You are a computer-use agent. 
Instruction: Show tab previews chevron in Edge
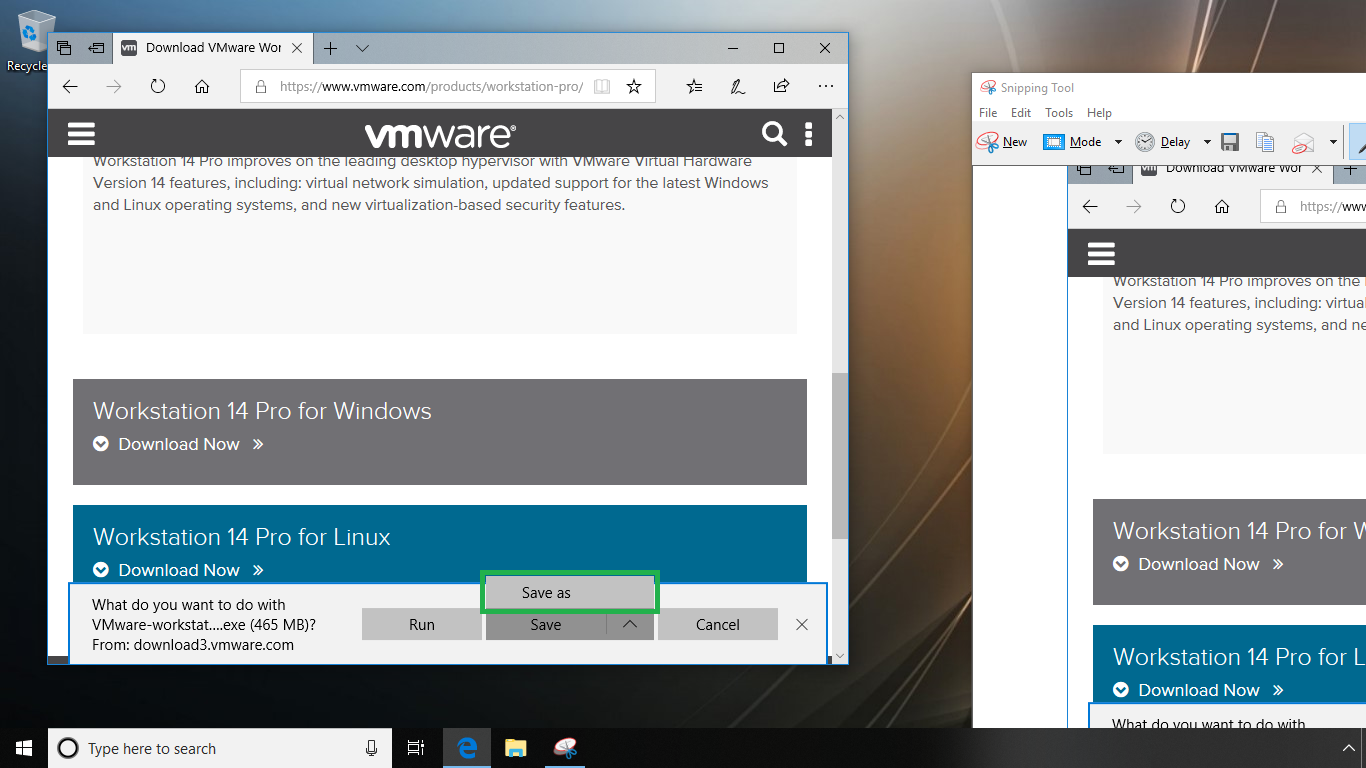pos(362,48)
